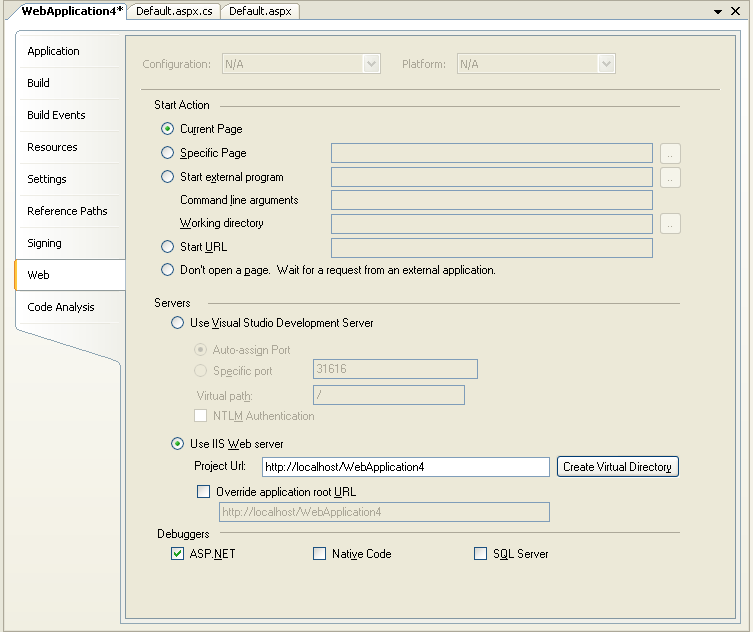Browse for the working directory
The image size is (753, 632).
click(670, 224)
